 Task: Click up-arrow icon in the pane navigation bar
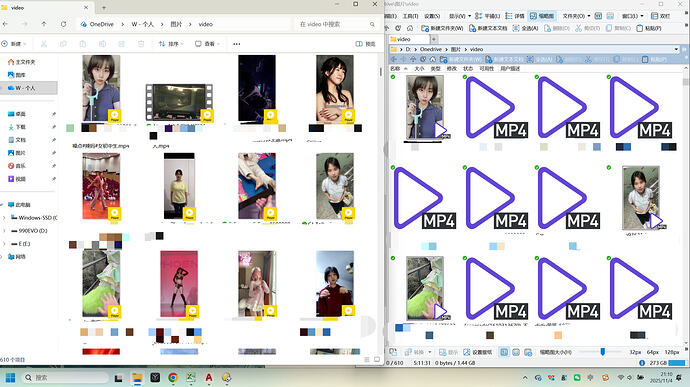tap(413, 59)
